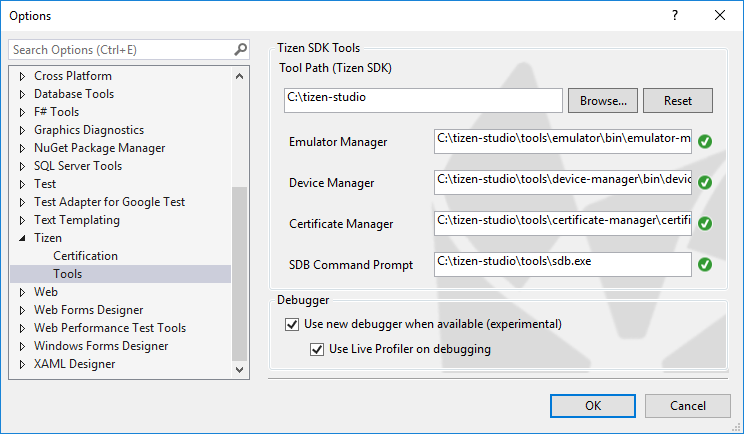
Task: Click the options tree scrollbar down arrow
Action: [239, 369]
